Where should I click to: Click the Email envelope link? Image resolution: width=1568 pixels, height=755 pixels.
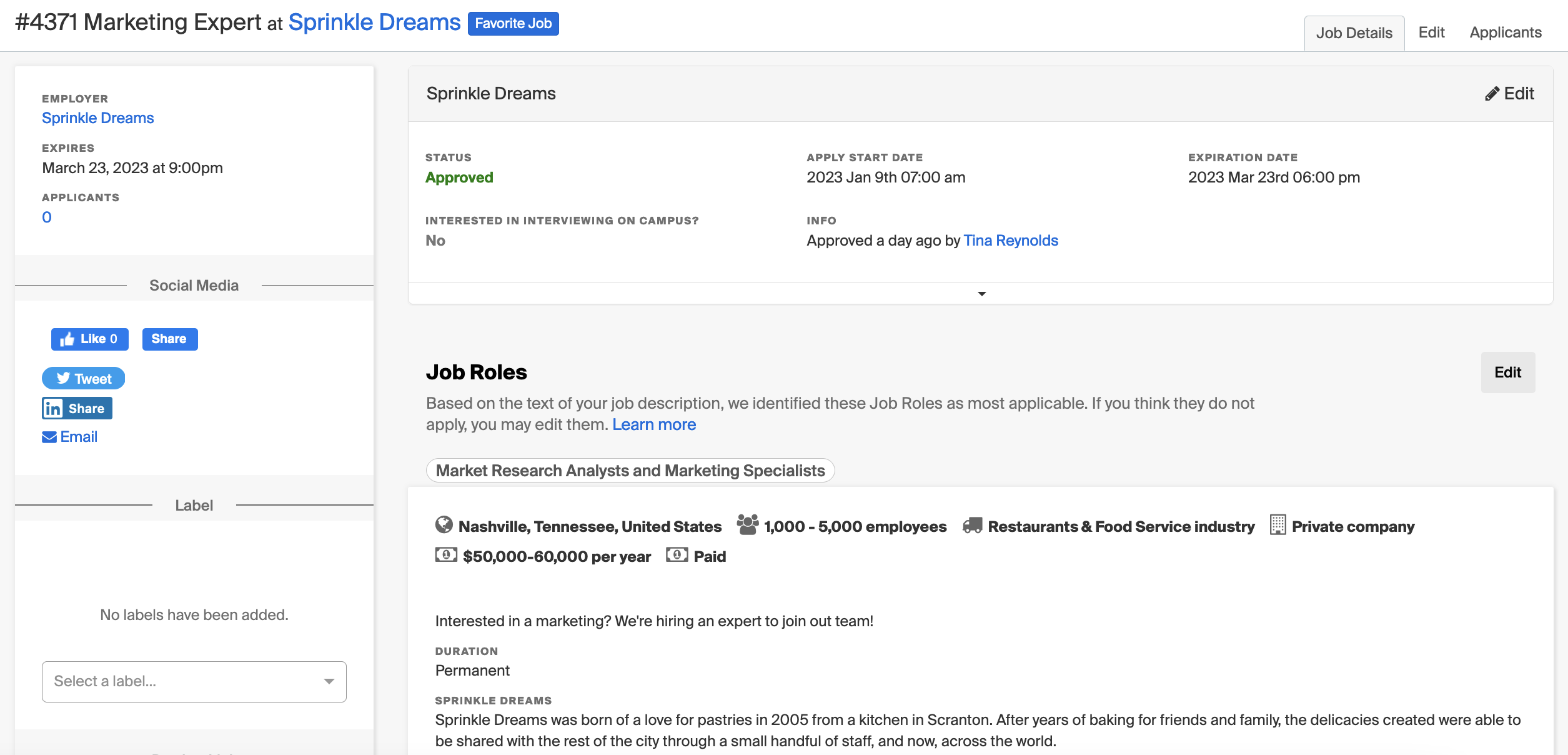(x=69, y=436)
